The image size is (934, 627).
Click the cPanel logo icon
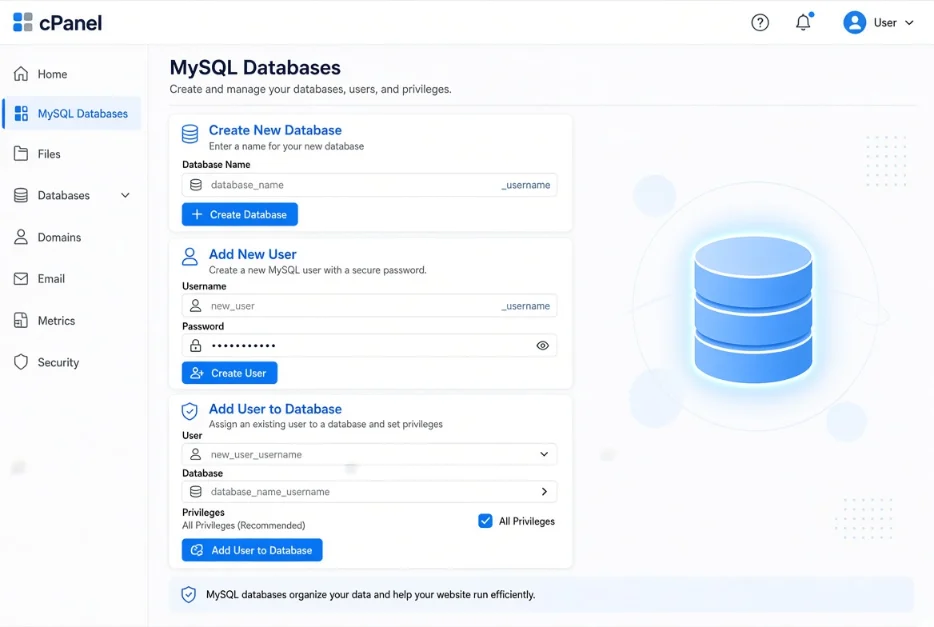23,22
